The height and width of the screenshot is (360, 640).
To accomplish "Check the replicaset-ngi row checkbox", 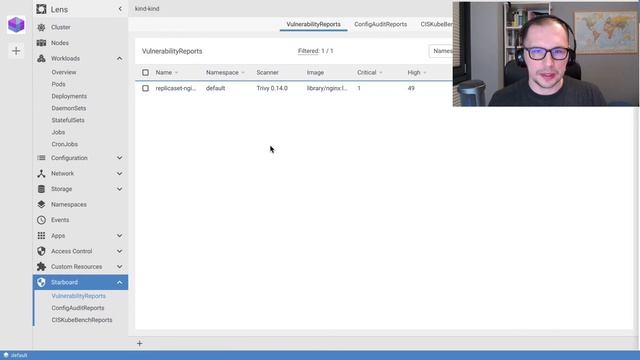I will click(145, 88).
